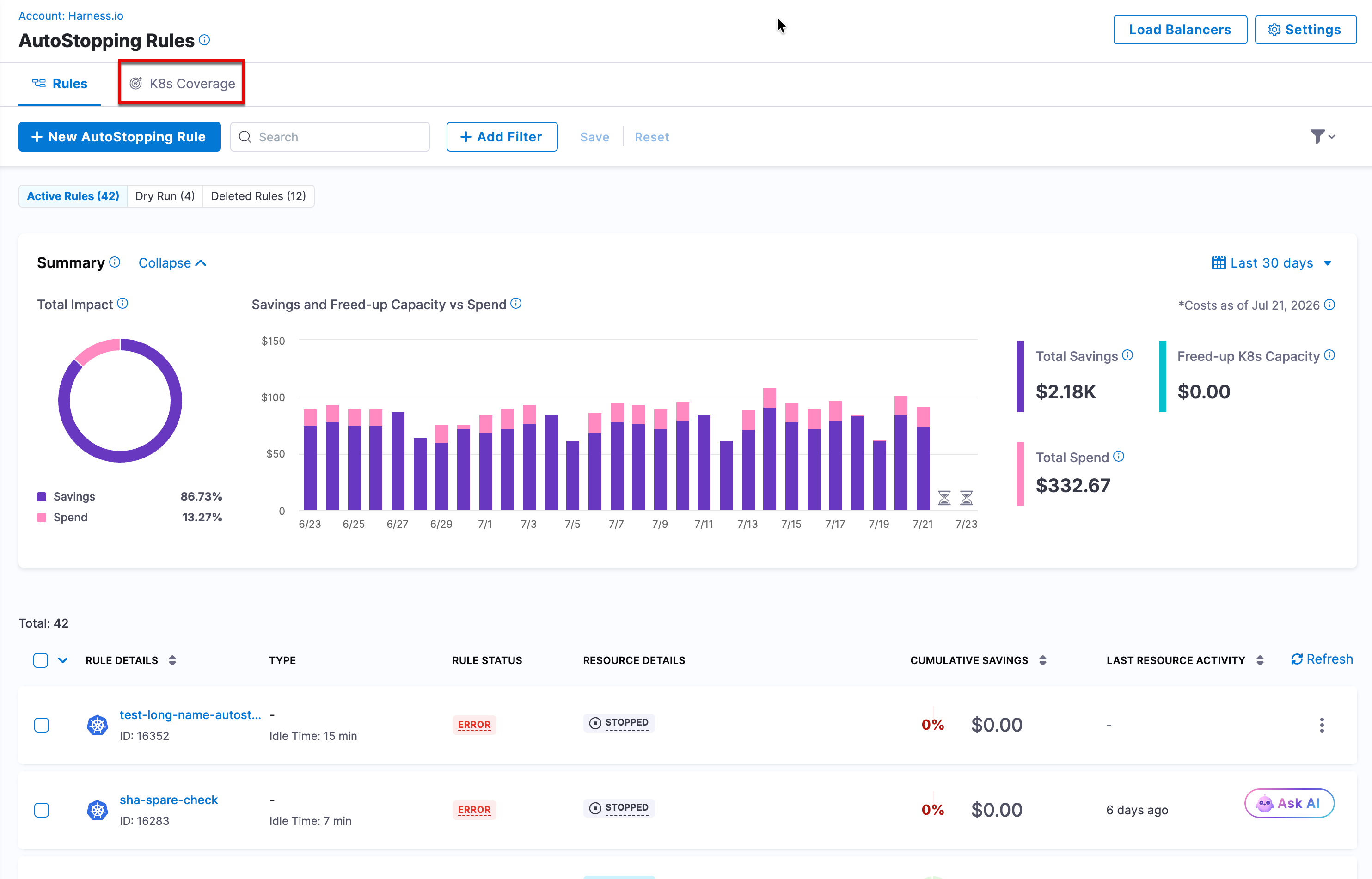This screenshot has height=879, width=1372.
Task: Click the Savings purple legend swatch
Action: tap(42, 497)
